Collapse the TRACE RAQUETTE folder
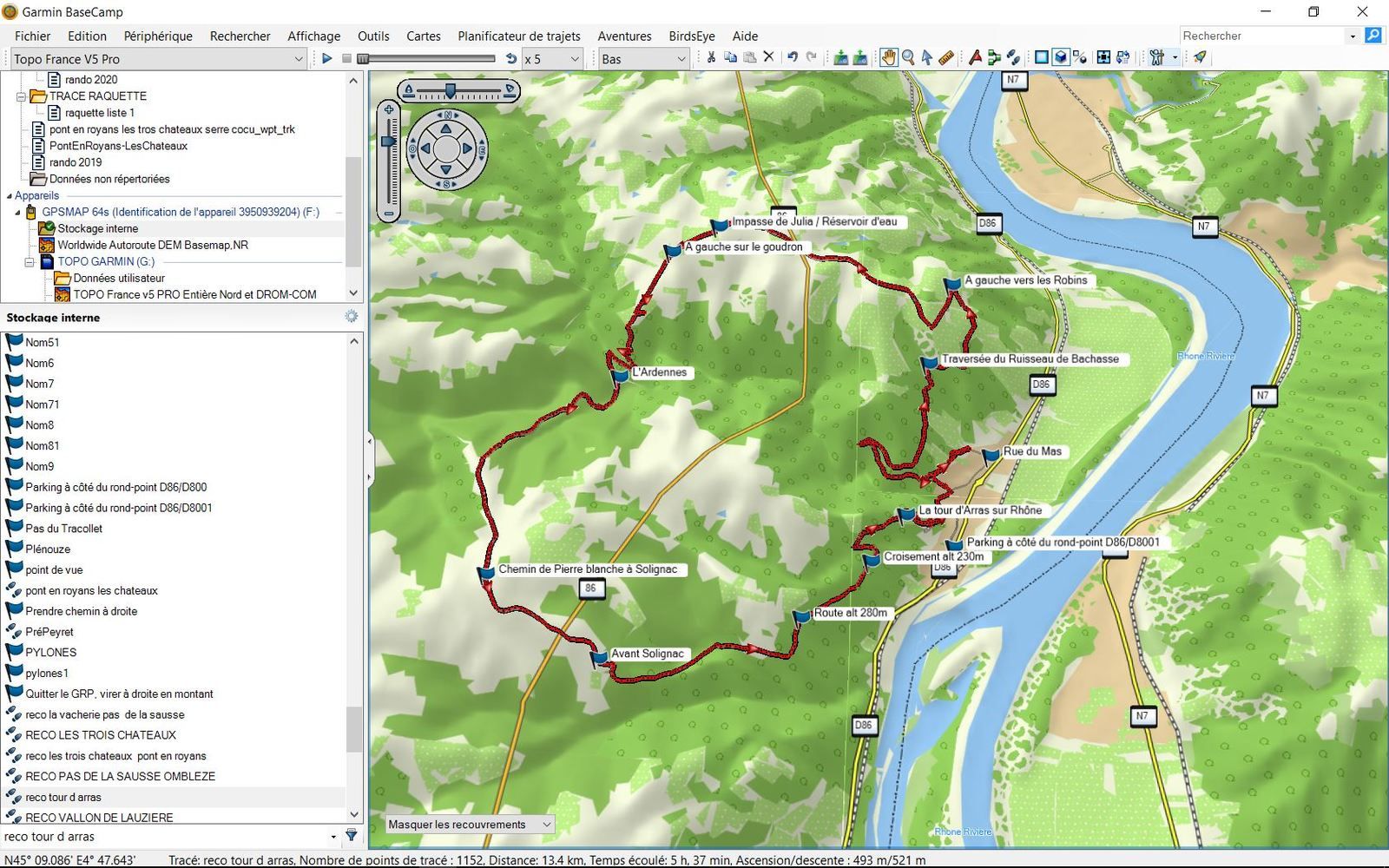Viewport: 1389px width, 868px height. tap(22, 96)
